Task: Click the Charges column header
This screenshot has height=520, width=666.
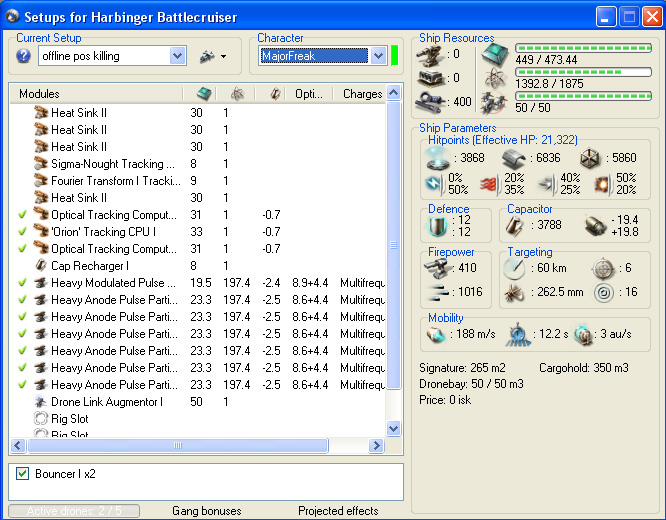Action: [361, 94]
